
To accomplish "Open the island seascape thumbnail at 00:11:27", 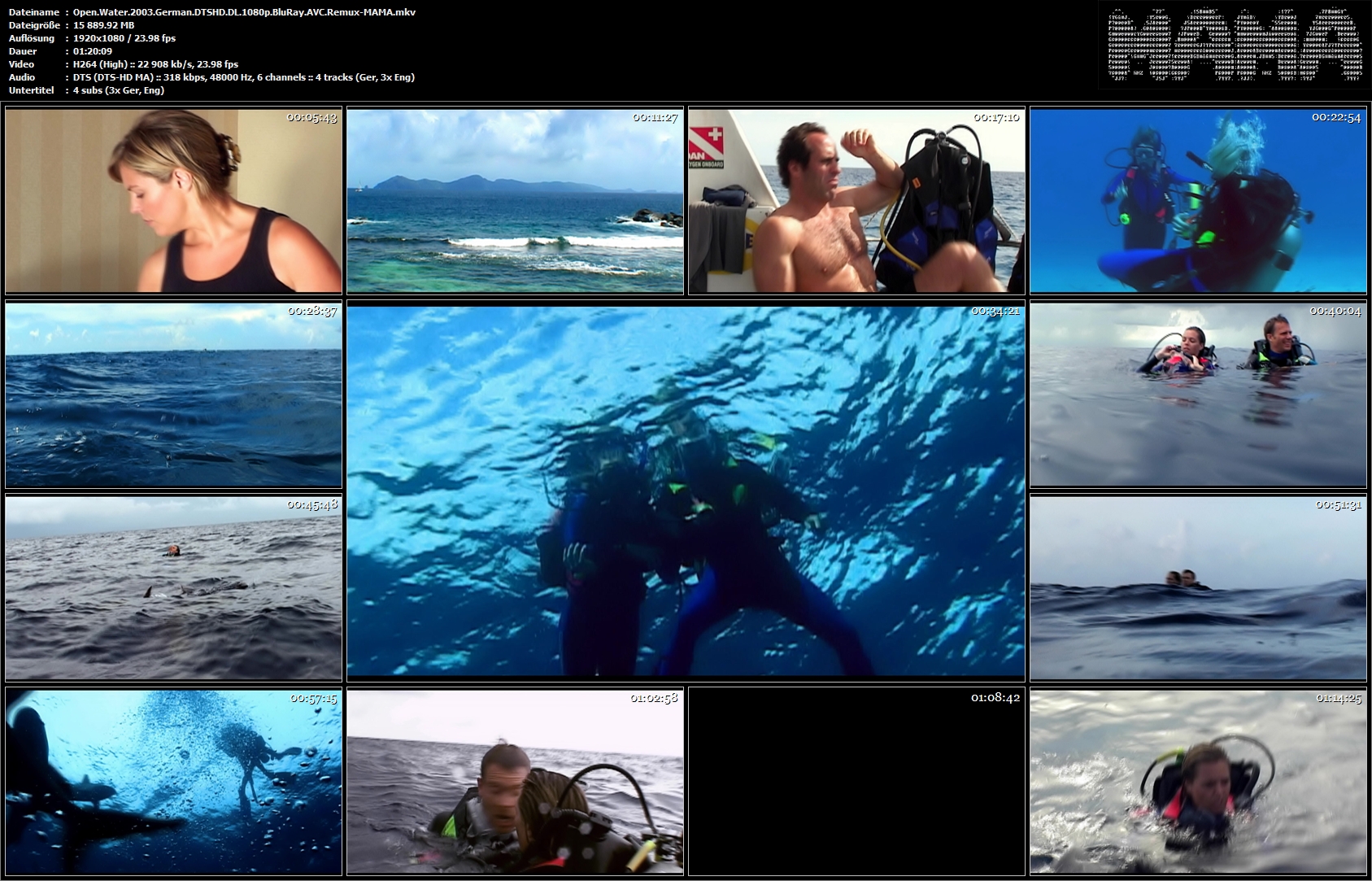I will pos(515,200).
